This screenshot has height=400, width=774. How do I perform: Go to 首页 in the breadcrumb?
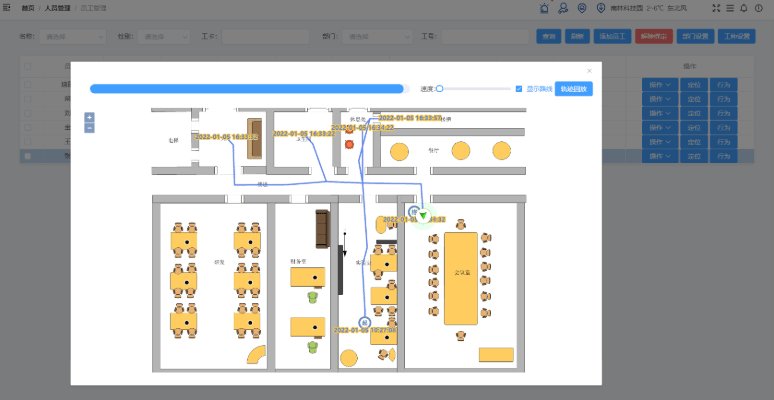28,8
